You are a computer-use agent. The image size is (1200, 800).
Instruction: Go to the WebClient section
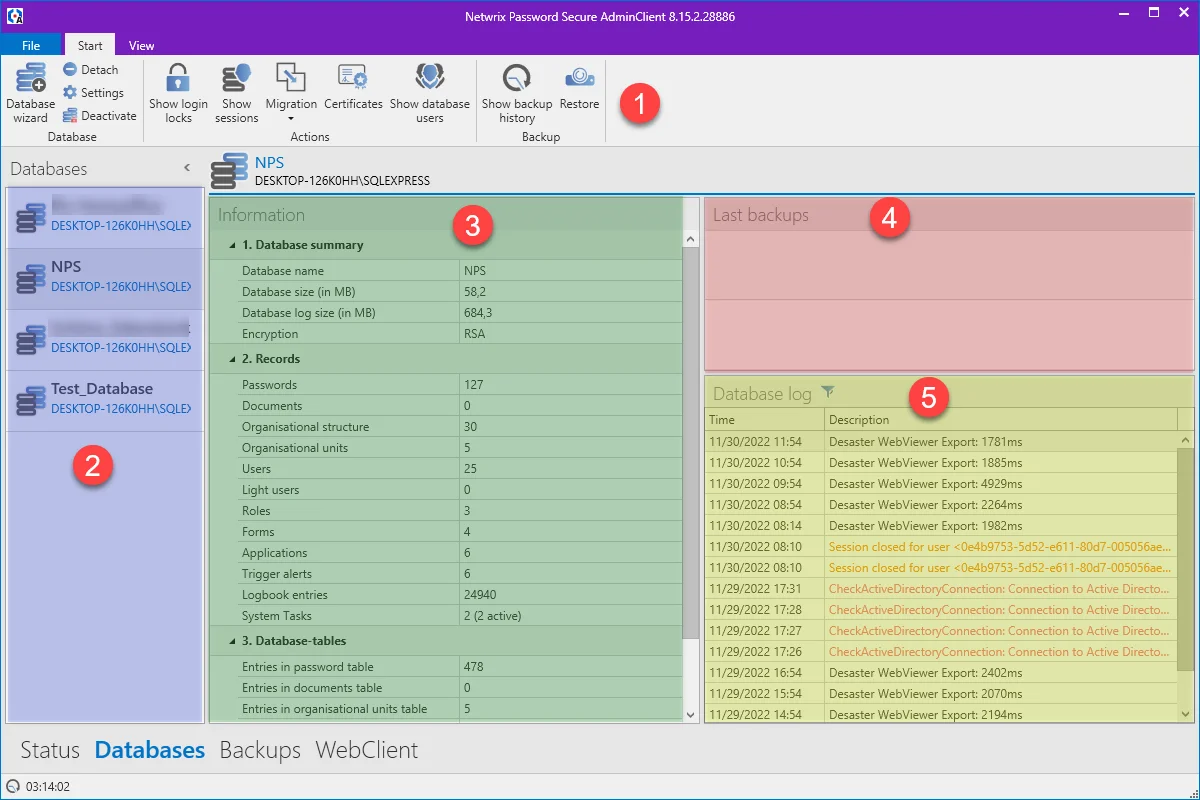pyautogui.click(x=367, y=750)
